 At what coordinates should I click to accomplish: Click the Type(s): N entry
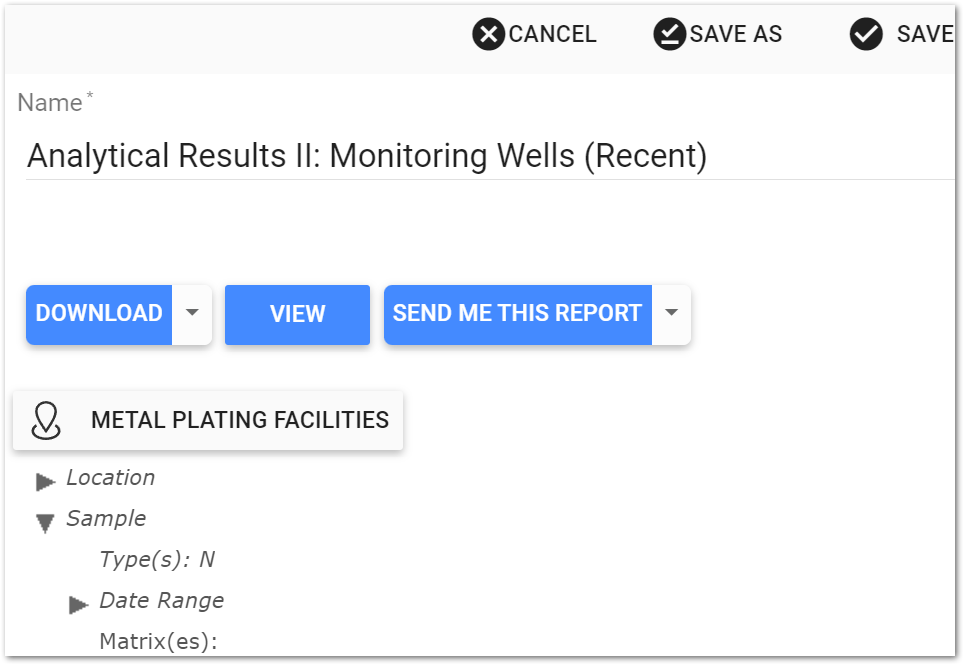tap(157, 560)
